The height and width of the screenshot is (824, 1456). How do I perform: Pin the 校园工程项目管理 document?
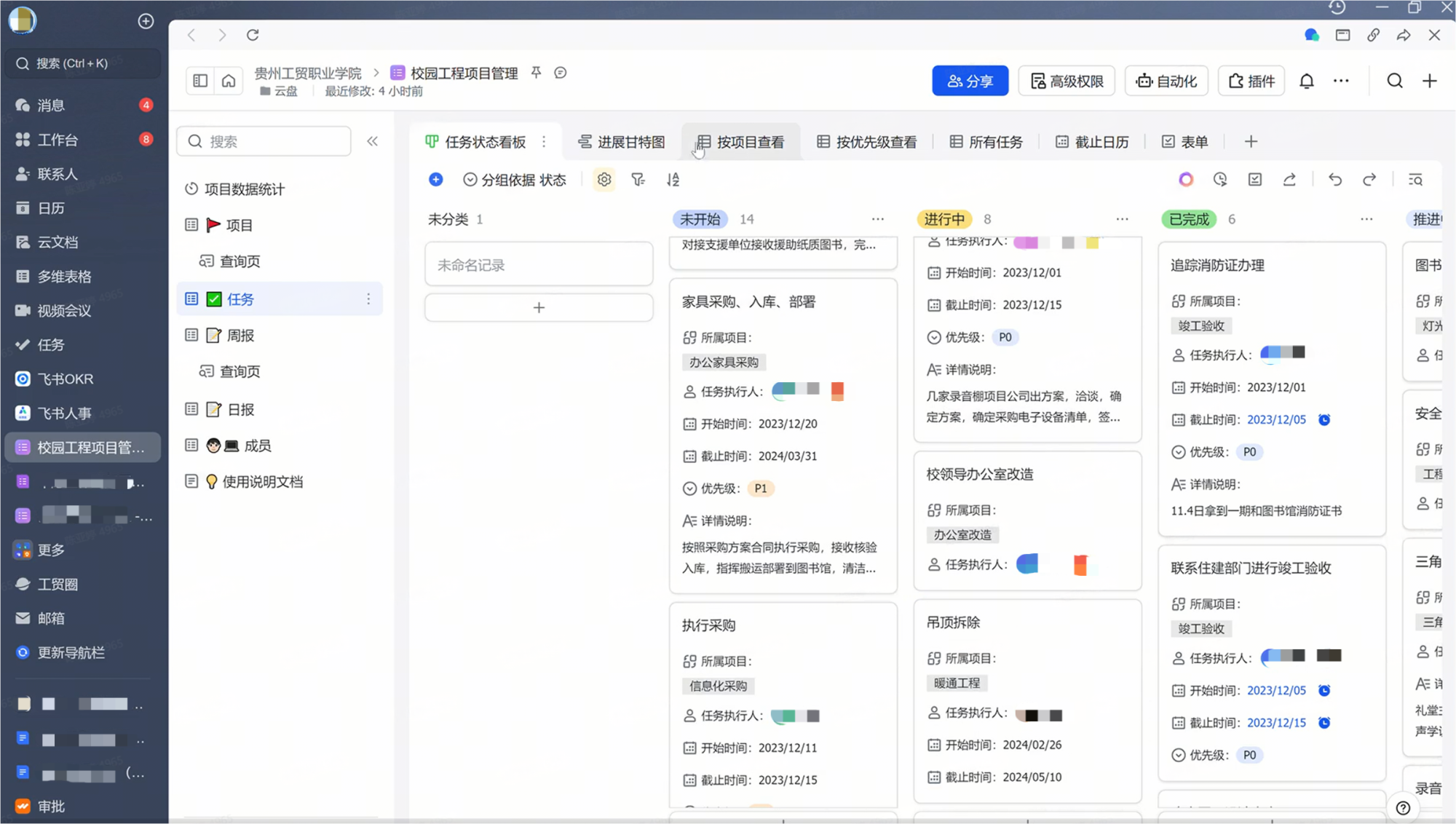[536, 72]
